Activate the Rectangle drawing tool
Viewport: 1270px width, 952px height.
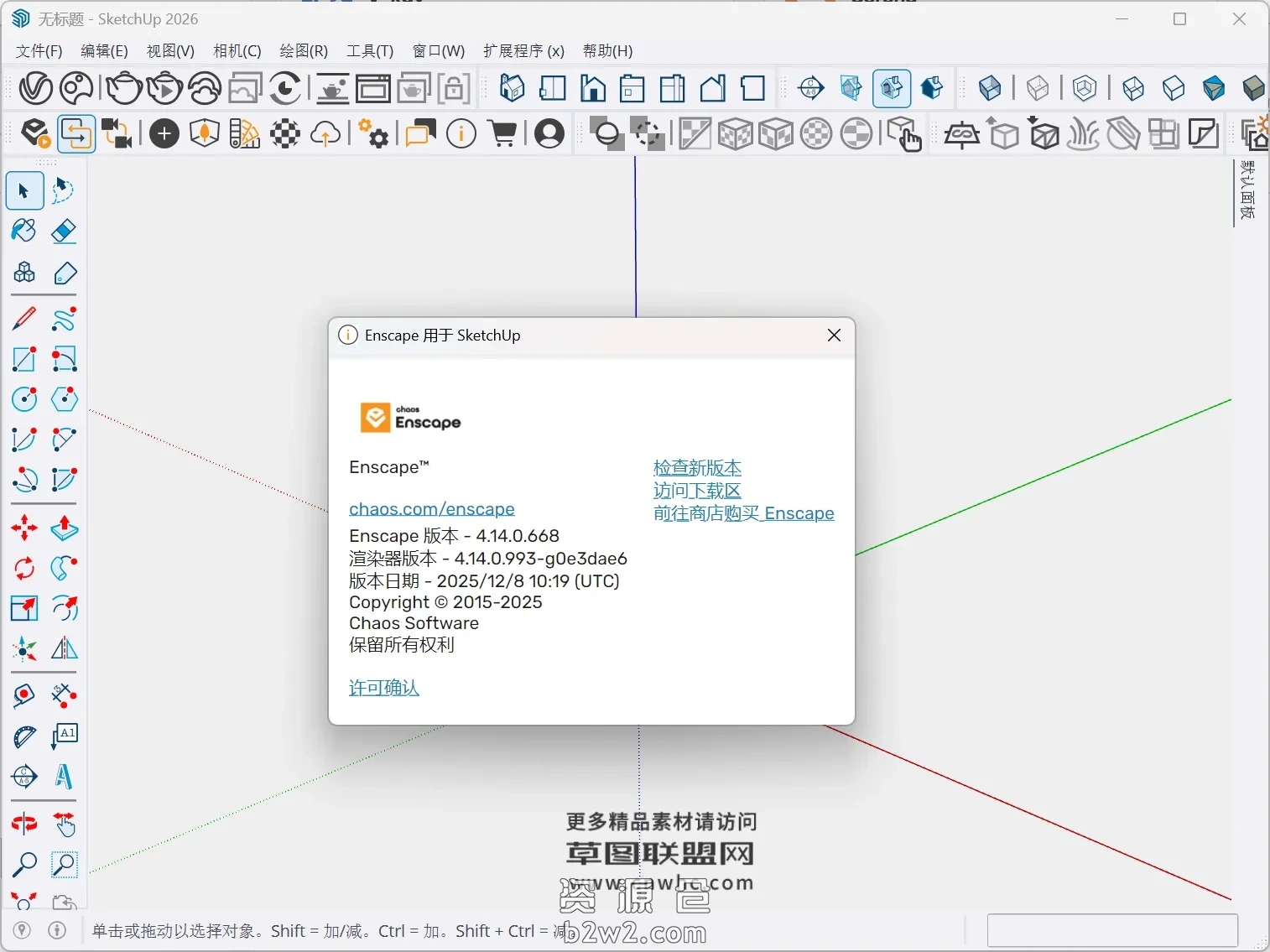[23, 359]
